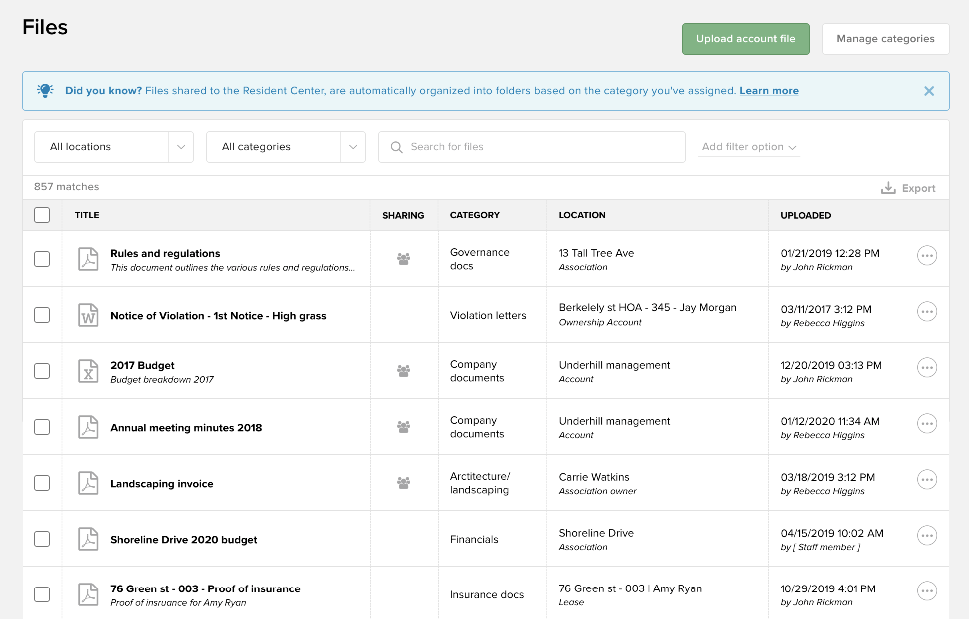This screenshot has height=619, width=969.
Task: Open the Learn more link in the banner
Action: tap(768, 90)
